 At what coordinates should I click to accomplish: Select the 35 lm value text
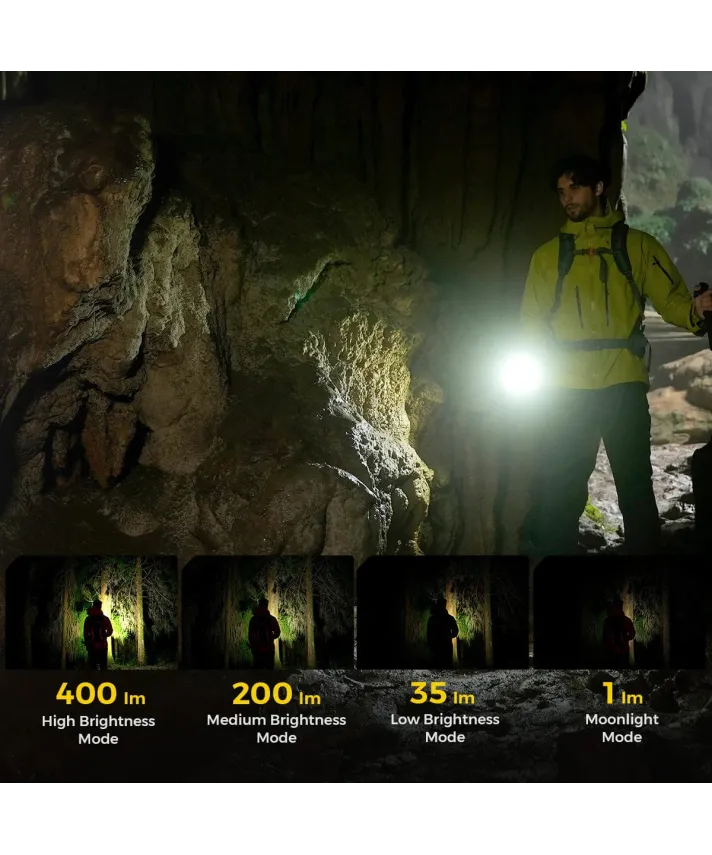[x=443, y=693]
